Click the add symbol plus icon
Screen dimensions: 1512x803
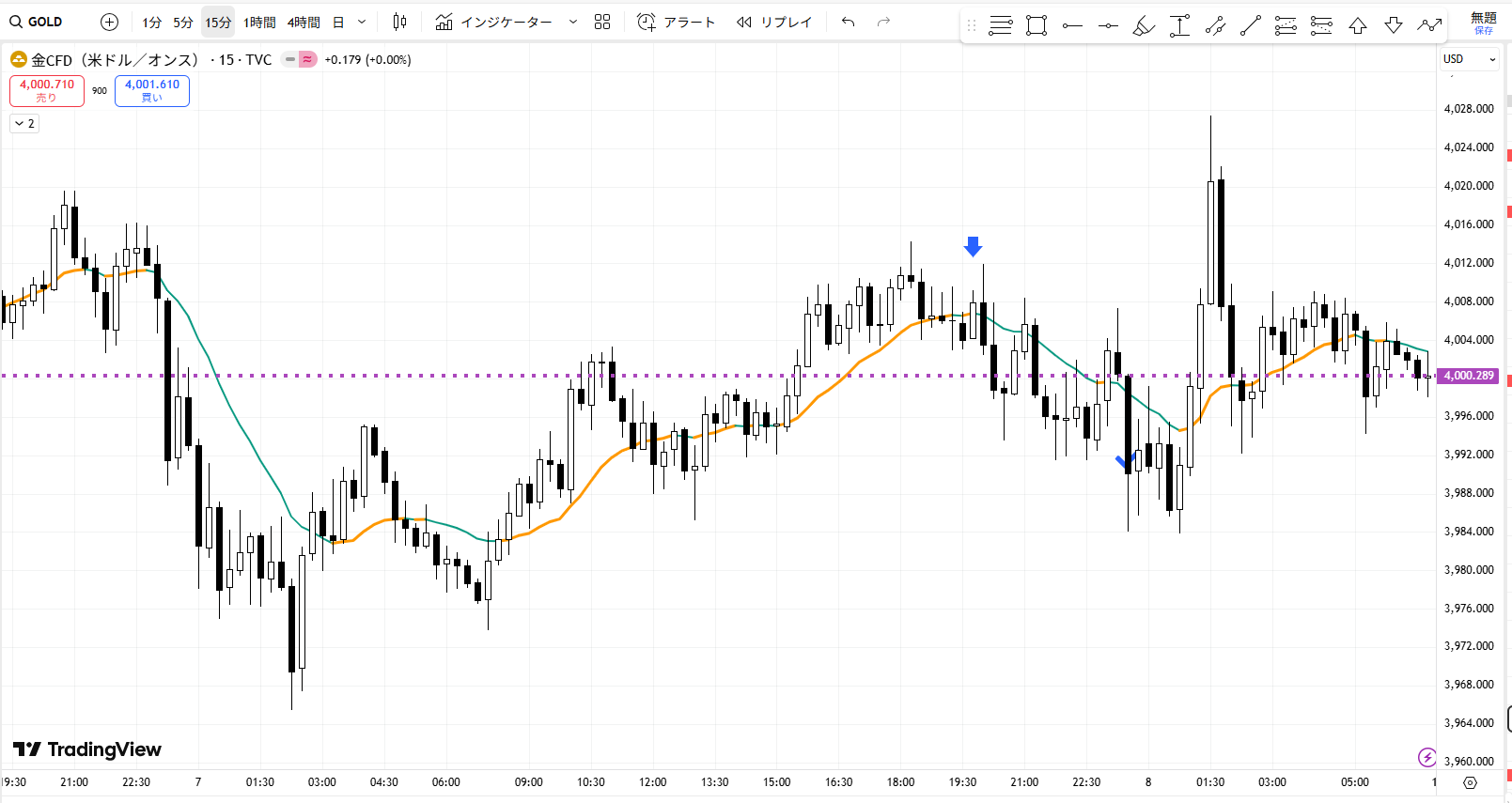[109, 22]
